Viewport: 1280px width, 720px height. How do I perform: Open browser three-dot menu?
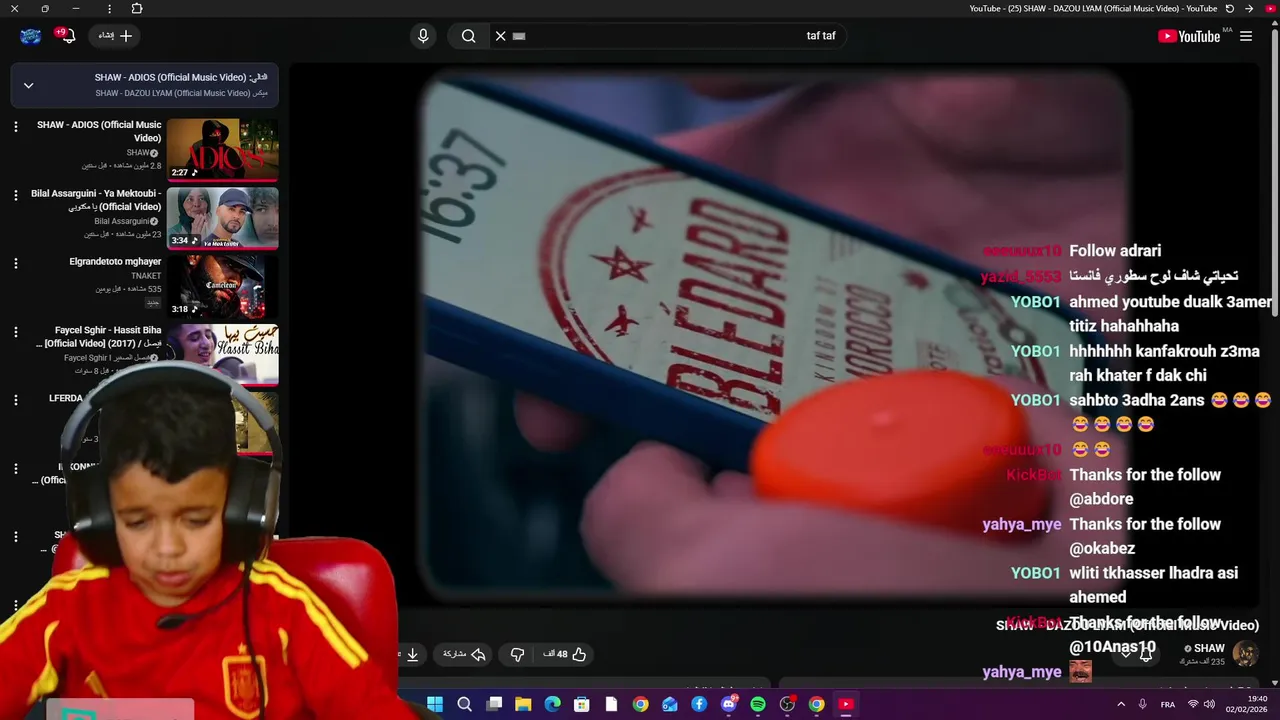point(109,8)
